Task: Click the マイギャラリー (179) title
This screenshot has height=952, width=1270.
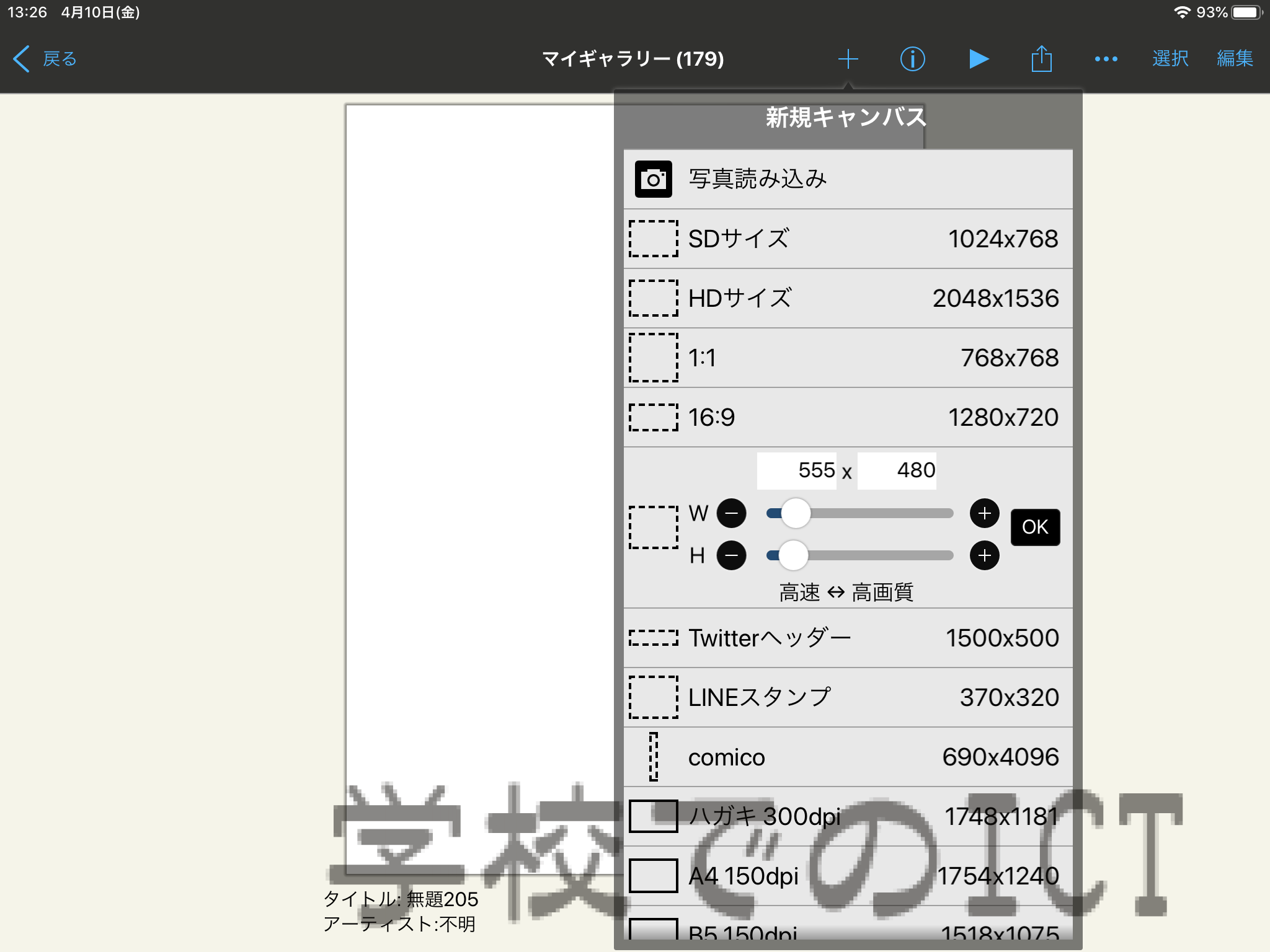Action: [x=633, y=59]
